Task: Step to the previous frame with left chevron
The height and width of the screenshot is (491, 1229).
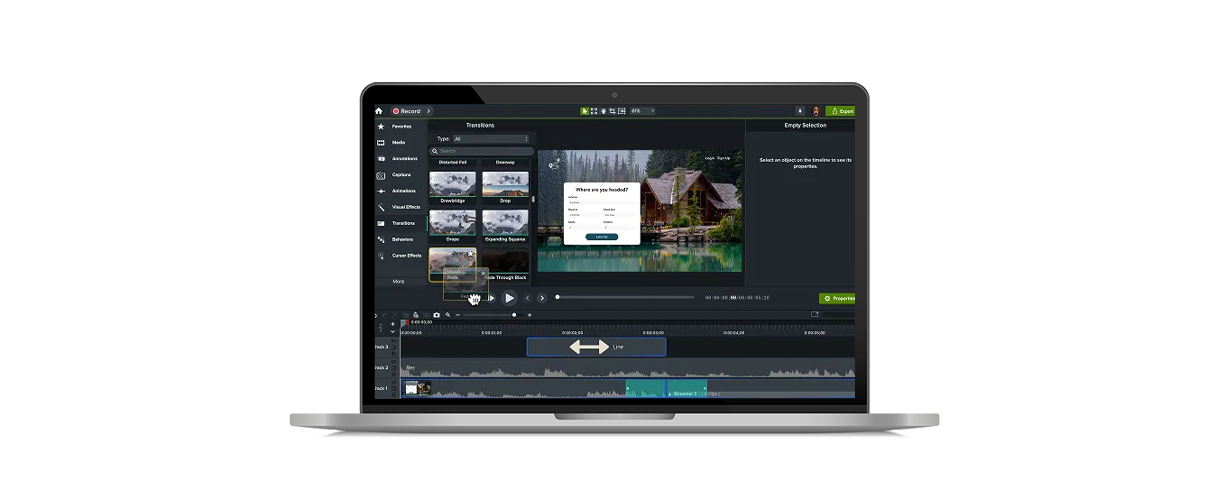Action: click(x=528, y=298)
